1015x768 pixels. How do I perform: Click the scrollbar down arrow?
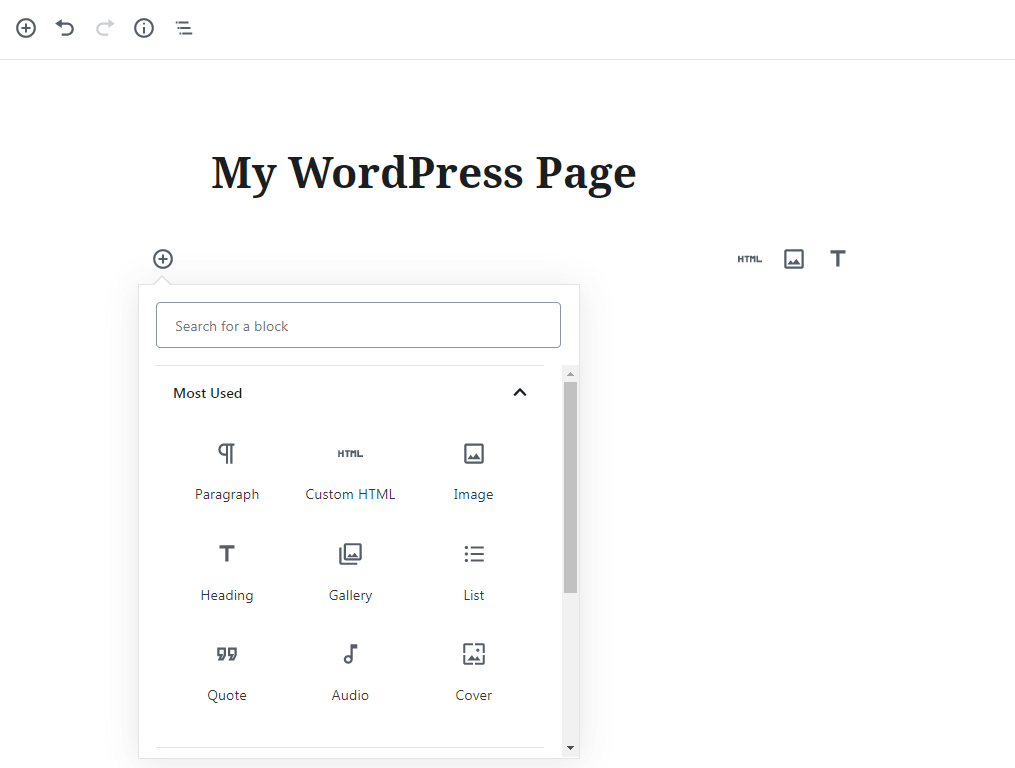pos(570,748)
